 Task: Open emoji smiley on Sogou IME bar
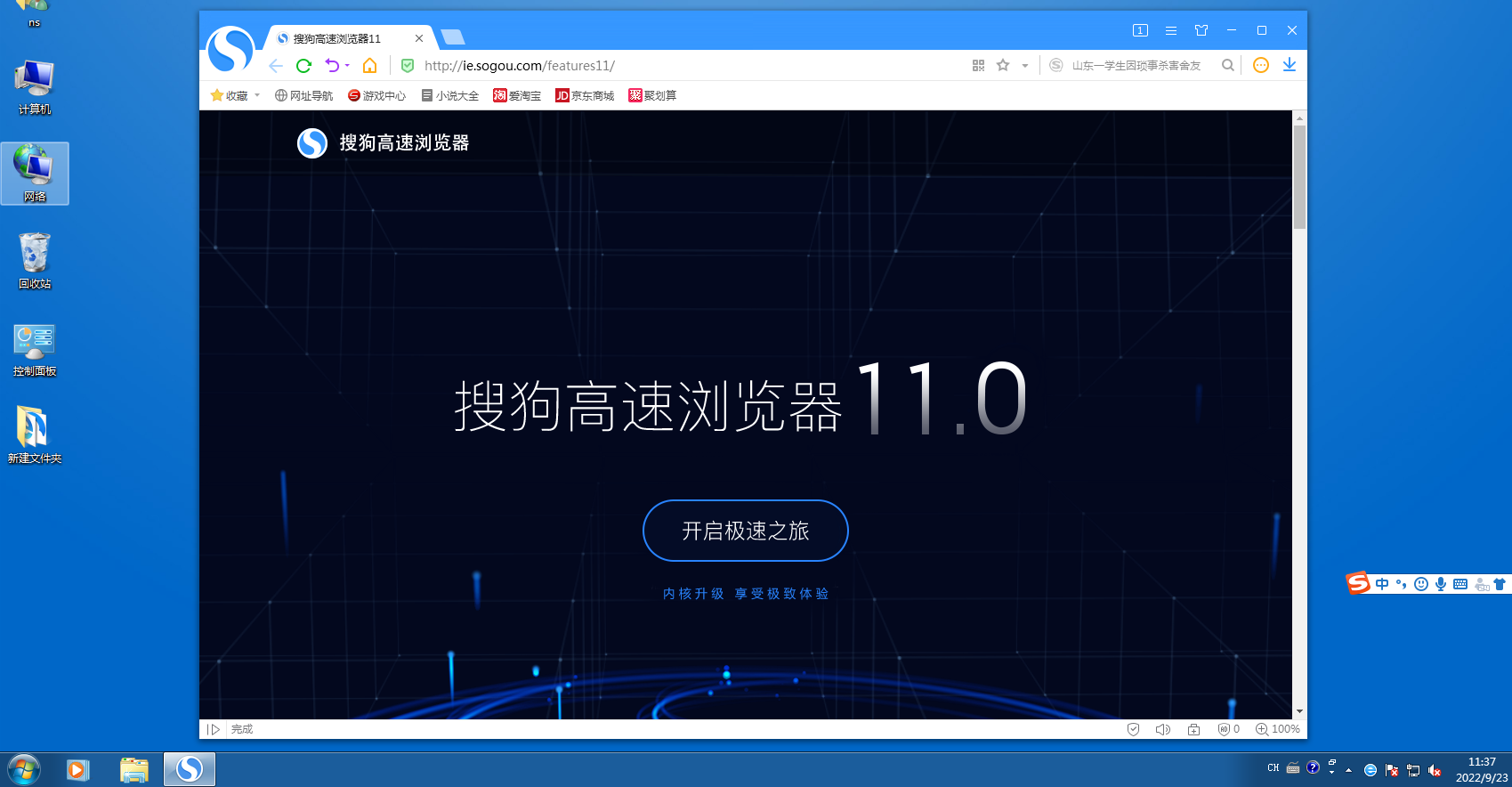tap(1421, 584)
